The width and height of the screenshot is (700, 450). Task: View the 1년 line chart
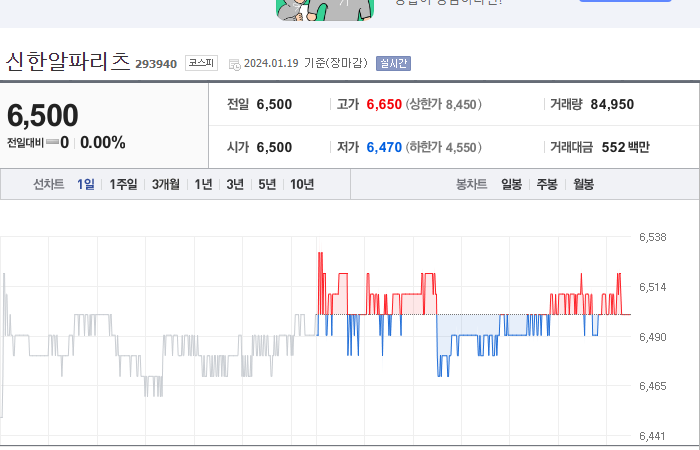tap(203, 184)
